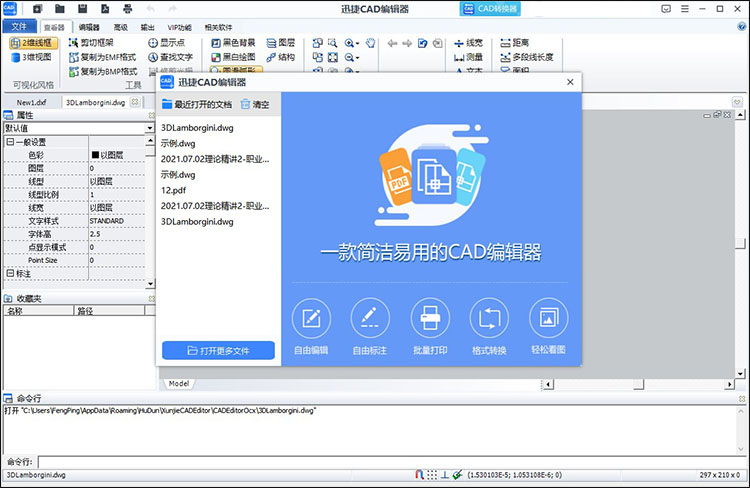This screenshot has width=750, height=488.
Task: Click the fit-to-extents icon
Action: [333, 57]
